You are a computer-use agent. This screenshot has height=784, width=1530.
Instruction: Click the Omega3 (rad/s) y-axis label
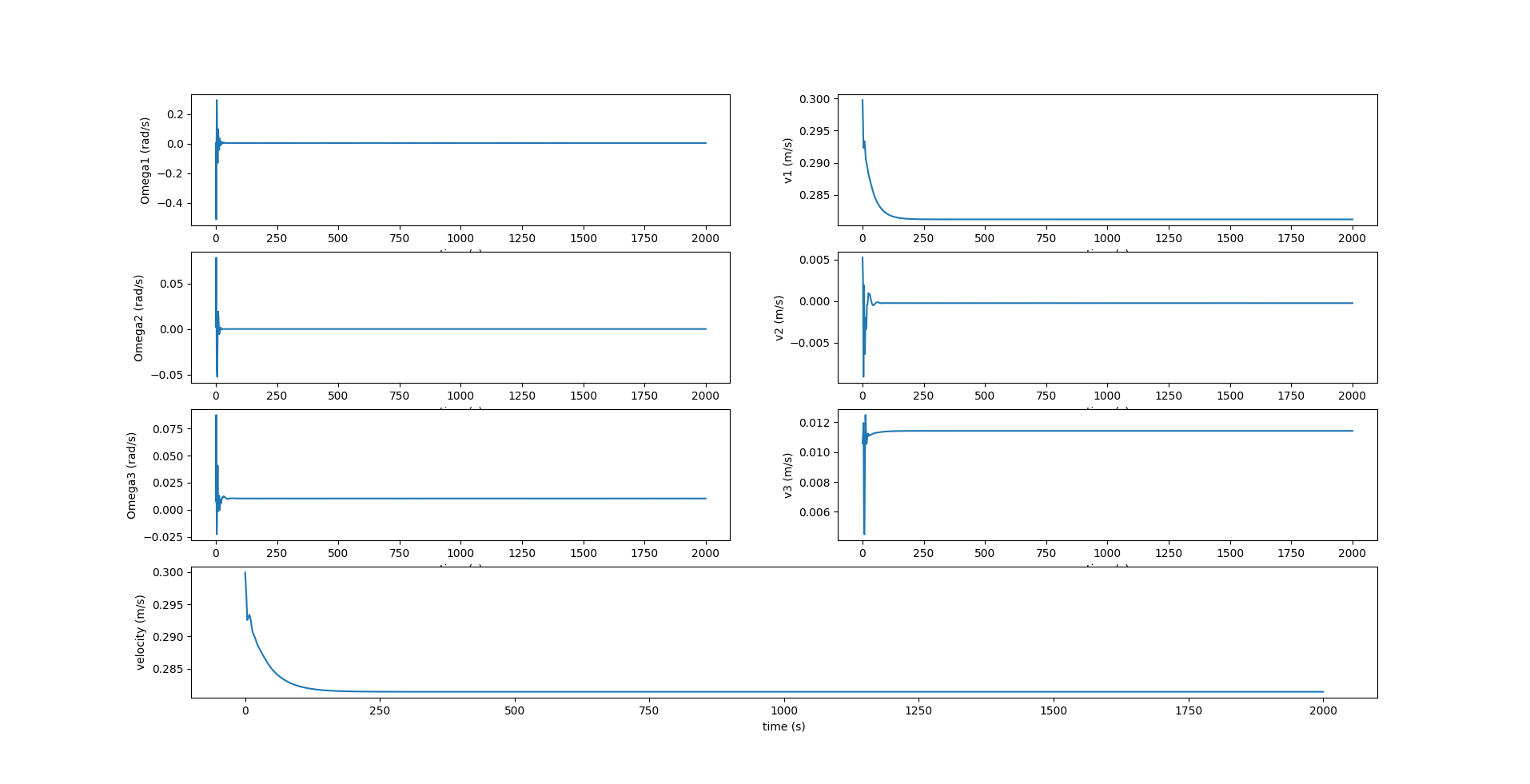pyautogui.click(x=132, y=476)
